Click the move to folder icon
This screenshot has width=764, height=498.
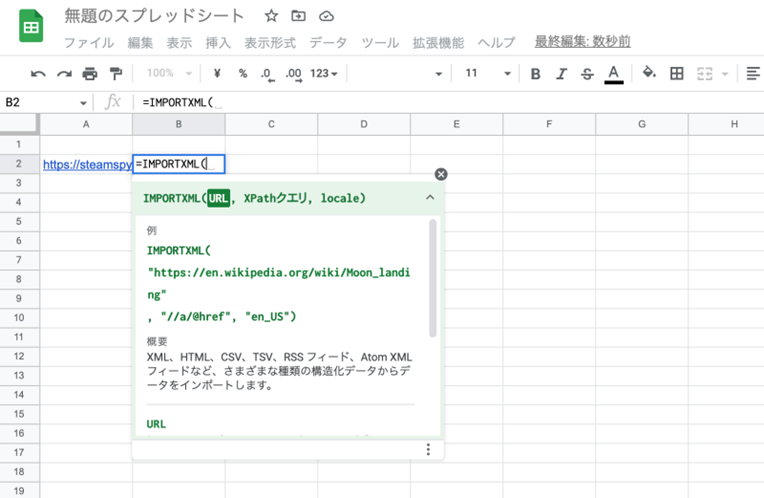pyautogui.click(x=298, y=16)
